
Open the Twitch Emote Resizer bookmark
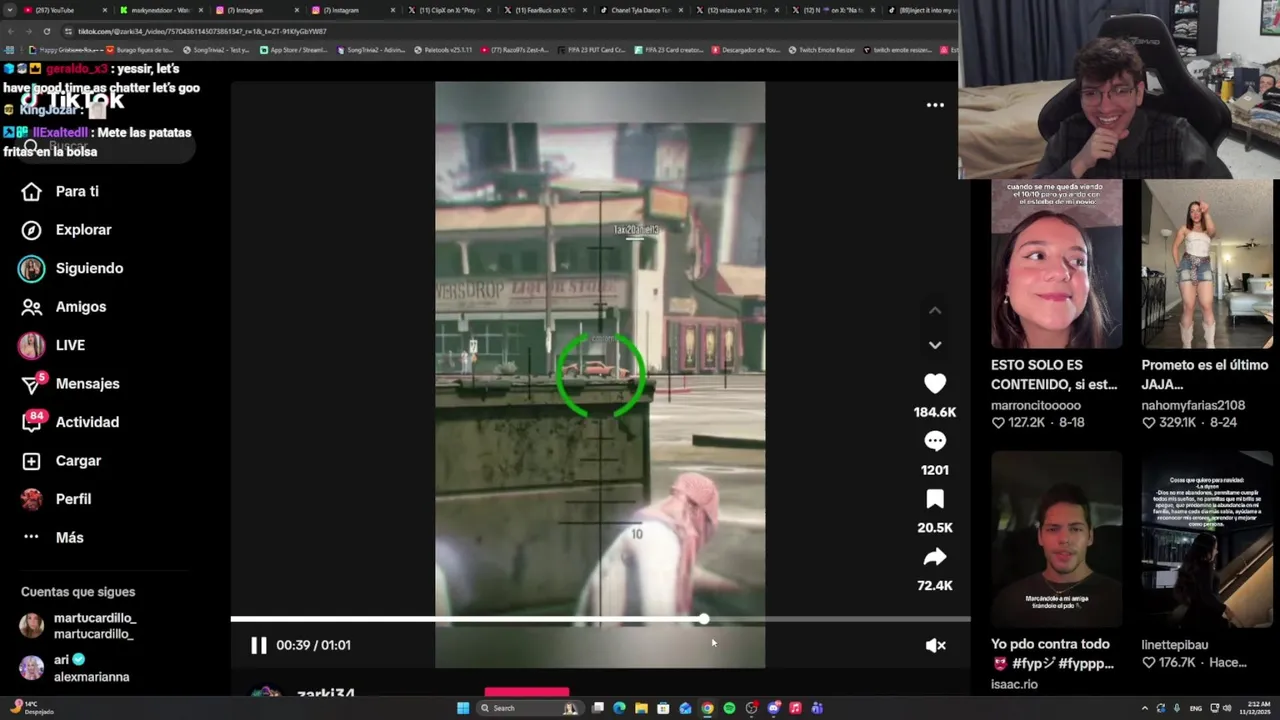point(822,50)
